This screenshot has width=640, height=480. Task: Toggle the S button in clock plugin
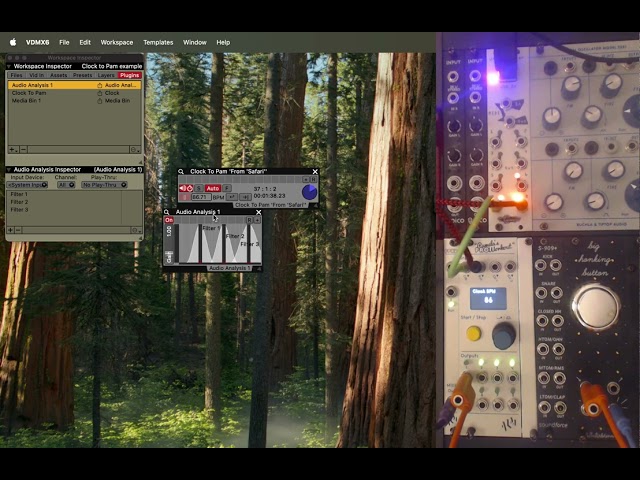click(199, 188)
